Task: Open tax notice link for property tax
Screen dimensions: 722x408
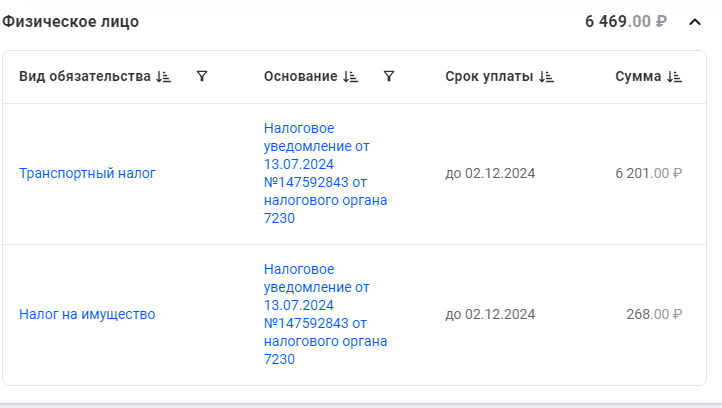Action: point(325,314)
